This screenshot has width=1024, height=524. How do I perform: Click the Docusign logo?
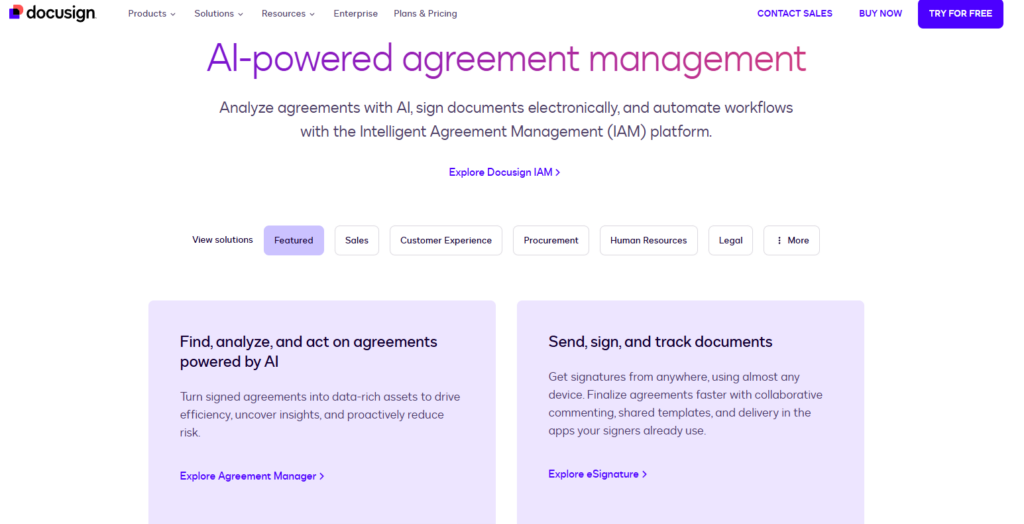point(52,13)
